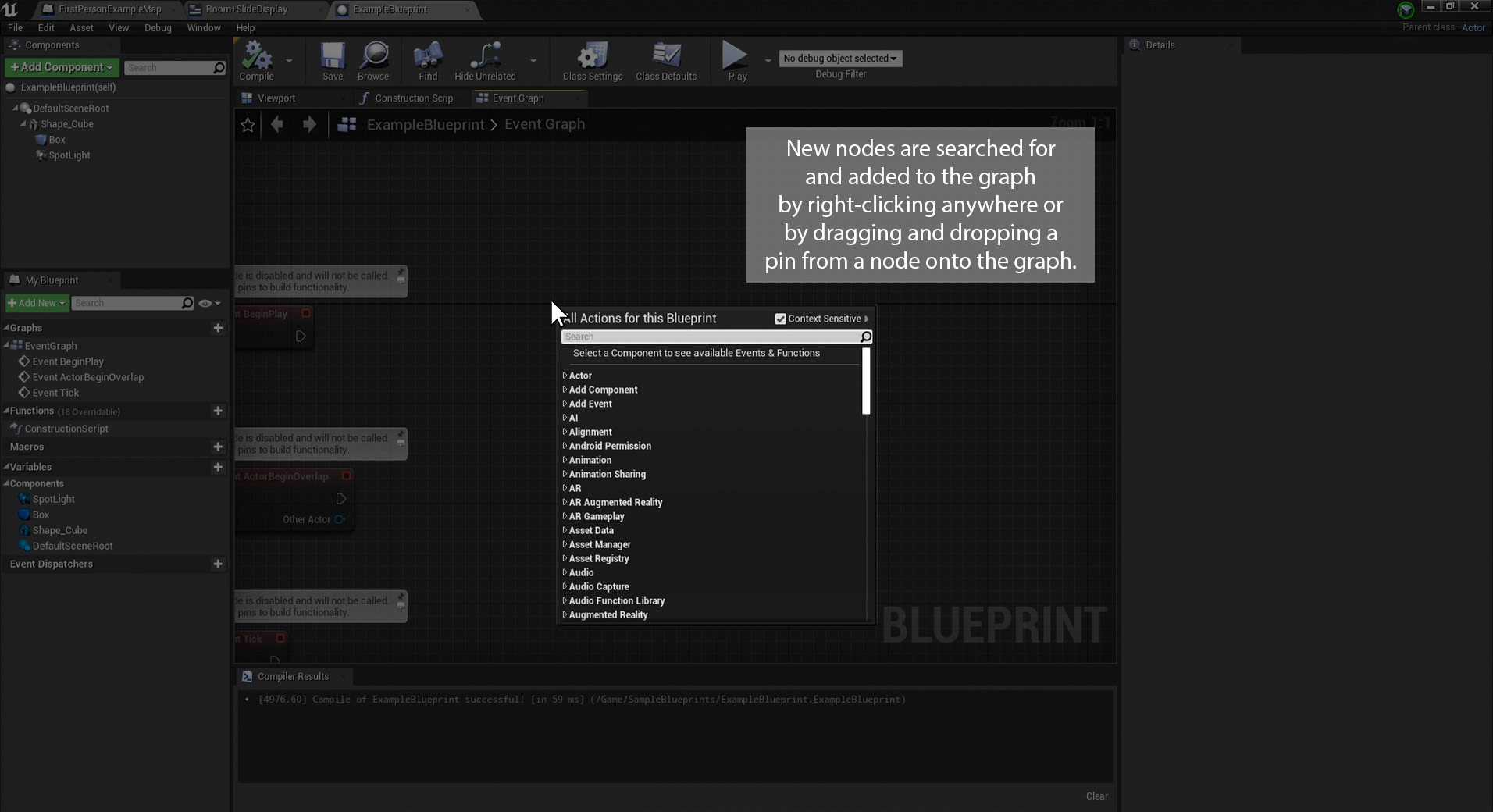Screen dimensions: 1493x812
Task: Click ExampleBlueprint in the breadcrumb
Action: click(x=426, y=125)
